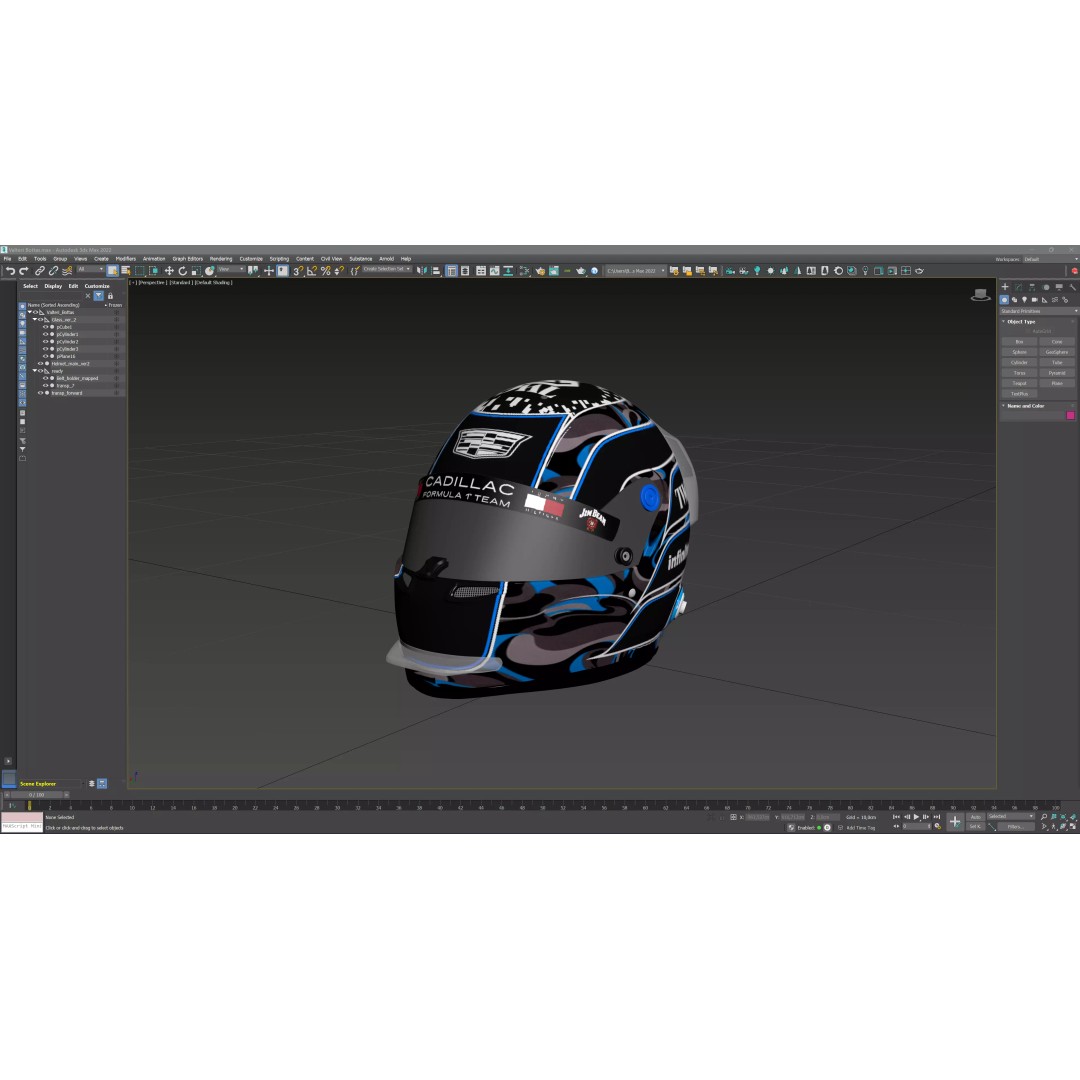This screenshot has height=1080, width=1080.
Task: Clear the Scene Explorer search with X
Action: 87,296
